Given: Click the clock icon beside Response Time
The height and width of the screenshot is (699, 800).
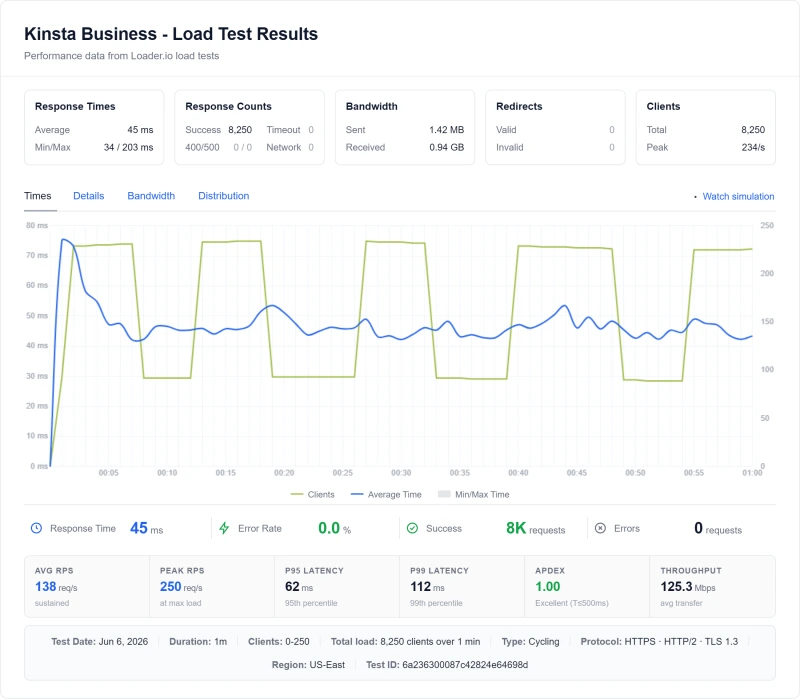Looking at the screenshot, I should click(x=36, y=528).
